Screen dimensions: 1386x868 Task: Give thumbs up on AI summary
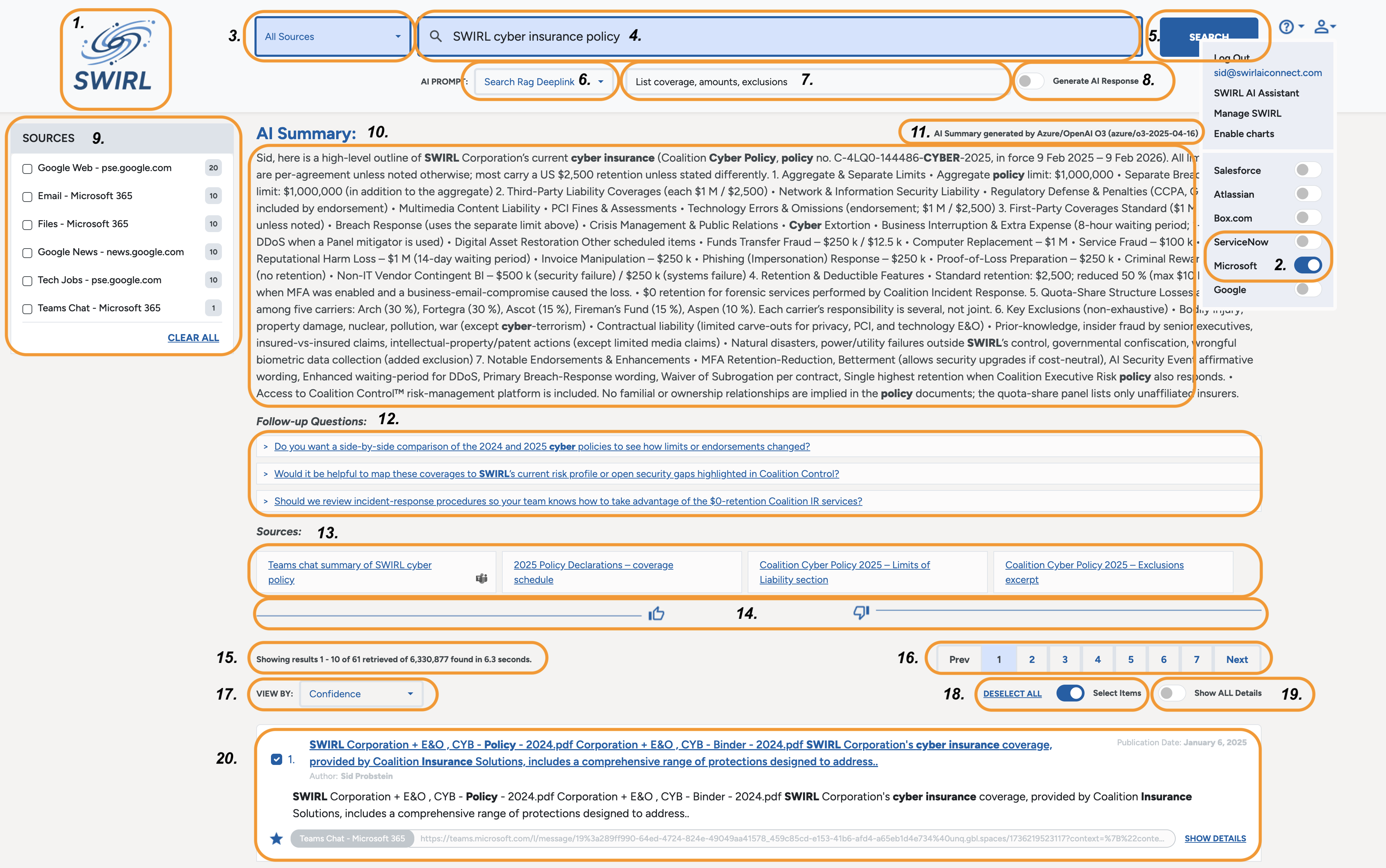pyautogui.click(x=656, y=614)
